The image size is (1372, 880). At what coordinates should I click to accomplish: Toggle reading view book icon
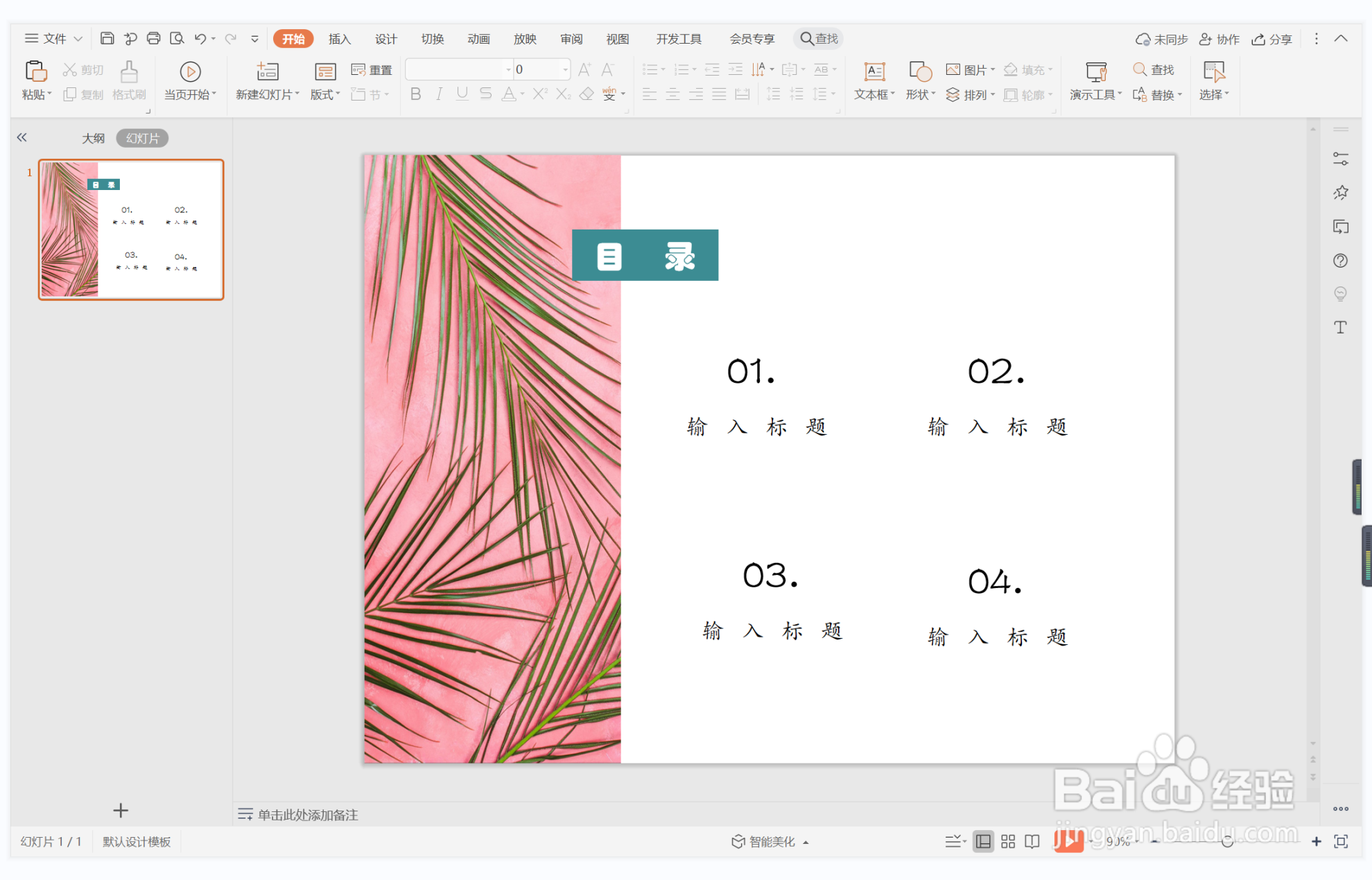point(1032,841)
